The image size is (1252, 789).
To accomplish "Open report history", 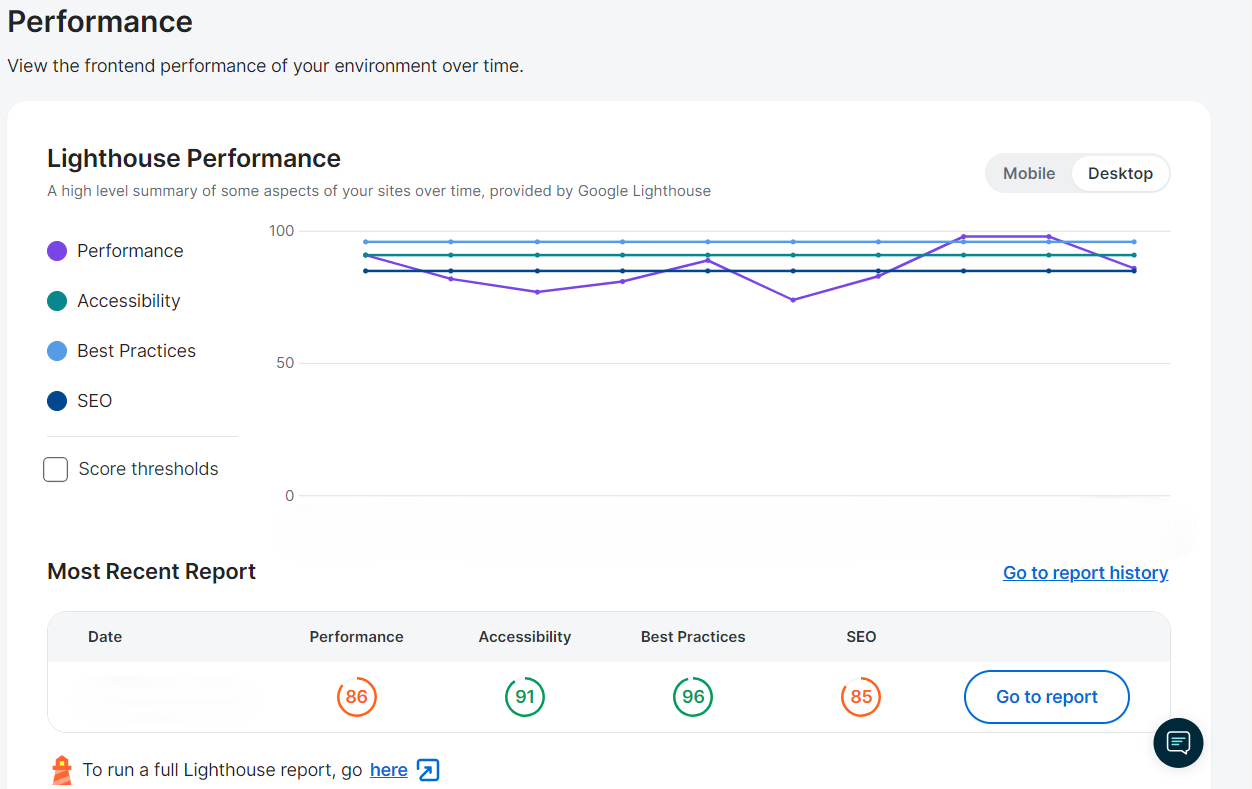I will [x=1085, y=572].
